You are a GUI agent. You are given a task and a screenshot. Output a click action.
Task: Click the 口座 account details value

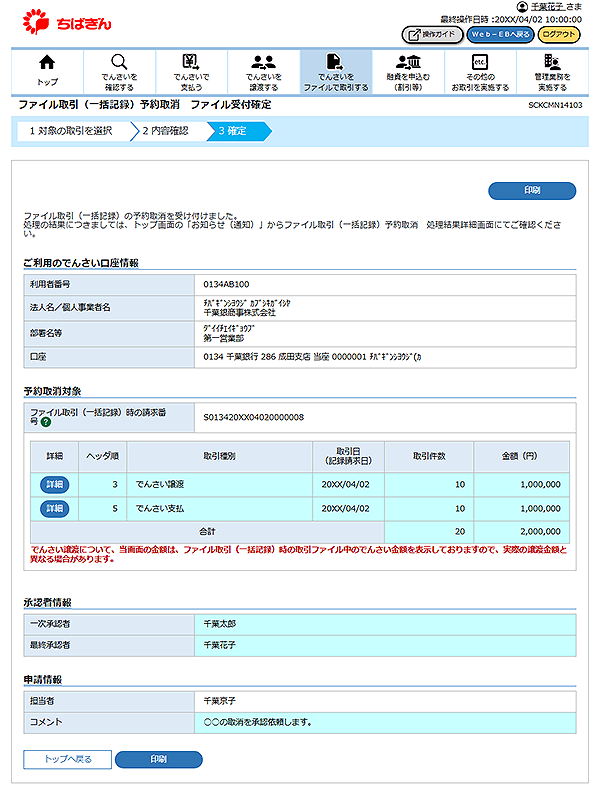(312, 357)
